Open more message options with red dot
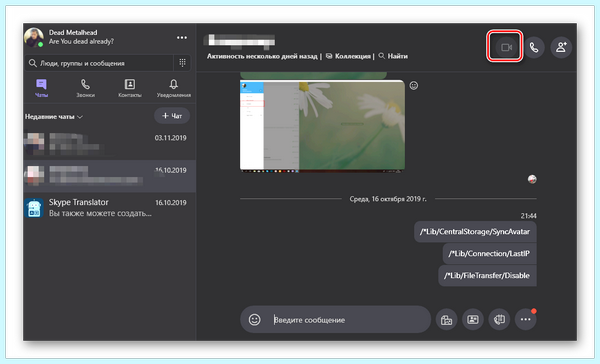 [x=525, y=319]
